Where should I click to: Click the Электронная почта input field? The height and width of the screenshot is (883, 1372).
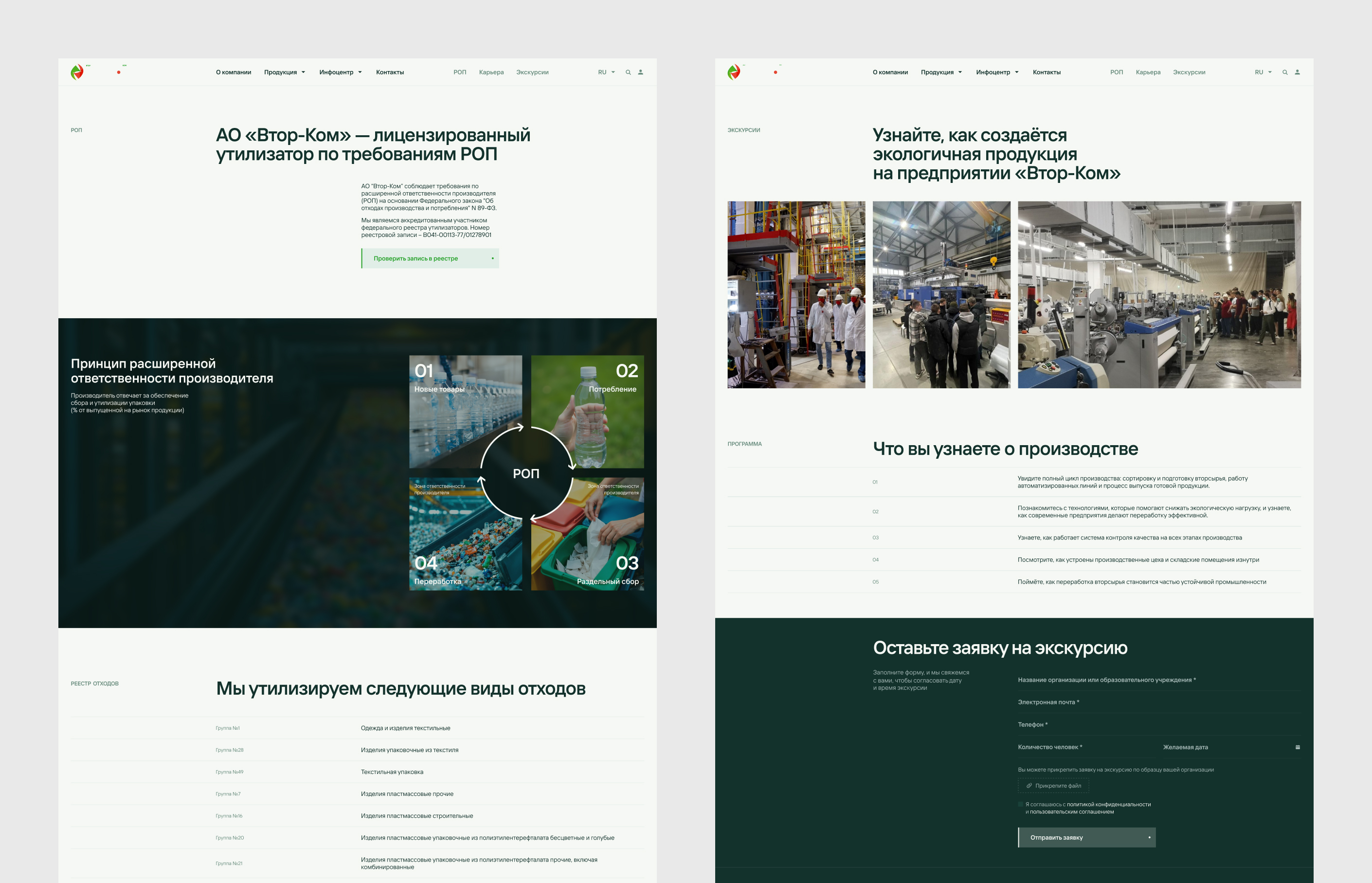tap(1159, 703)
